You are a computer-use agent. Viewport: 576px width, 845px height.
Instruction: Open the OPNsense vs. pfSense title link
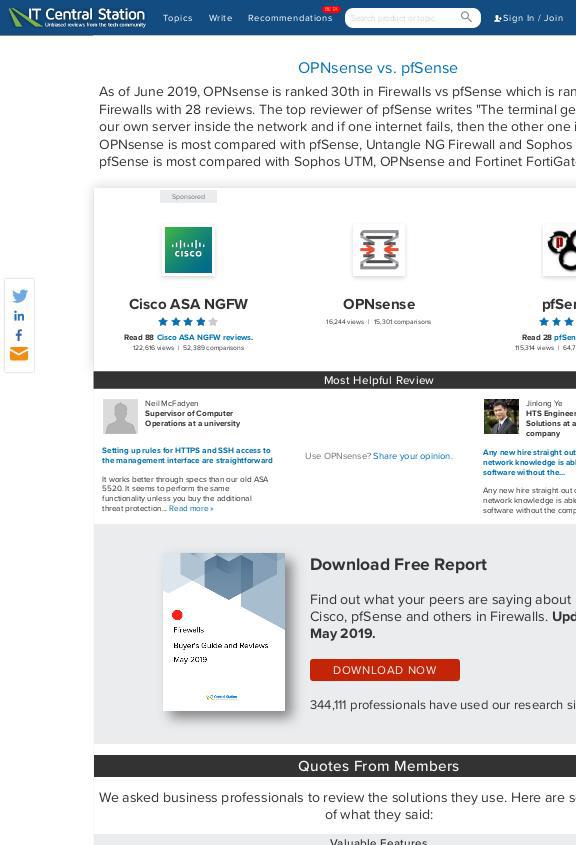(x=378, y=68)
